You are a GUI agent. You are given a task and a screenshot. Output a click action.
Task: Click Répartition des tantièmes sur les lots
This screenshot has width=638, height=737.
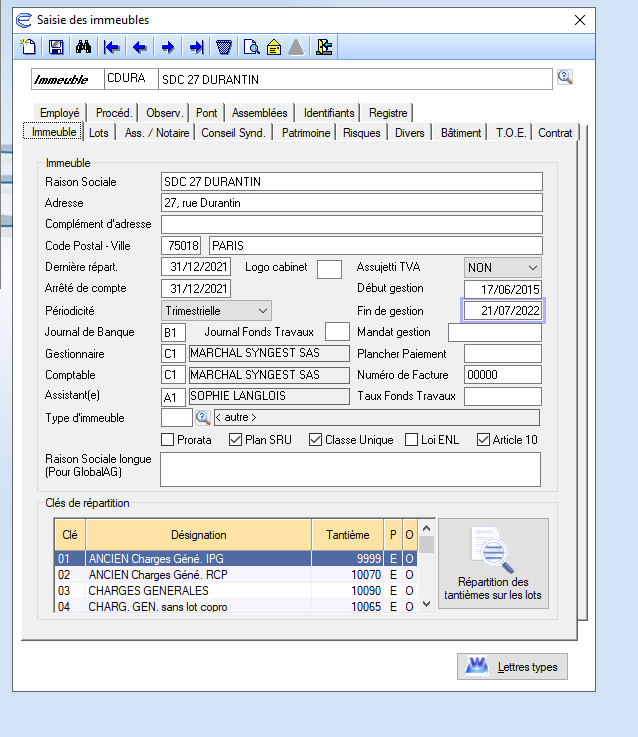pos(493,563)
